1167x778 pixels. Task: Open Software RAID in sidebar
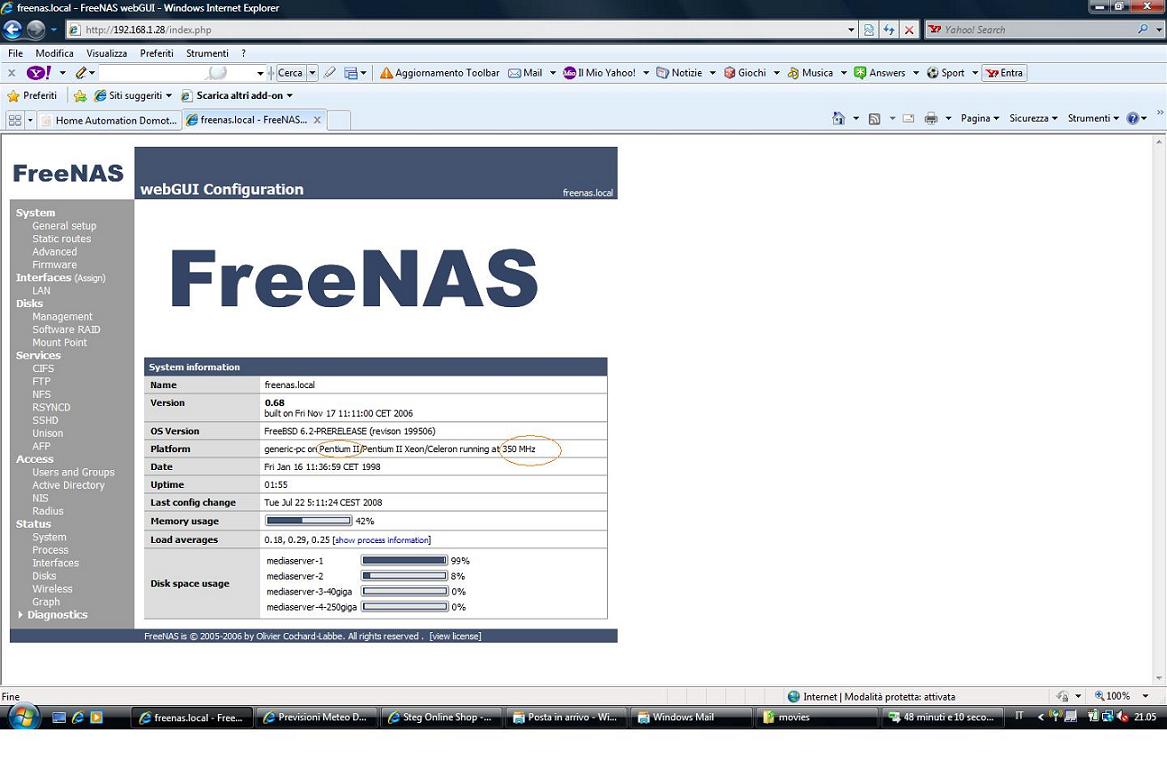tap(66, 330)
